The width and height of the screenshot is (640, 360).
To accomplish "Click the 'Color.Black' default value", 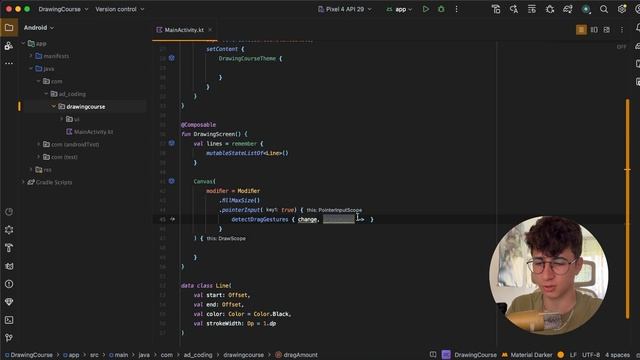I will click(x=271, y=314).
